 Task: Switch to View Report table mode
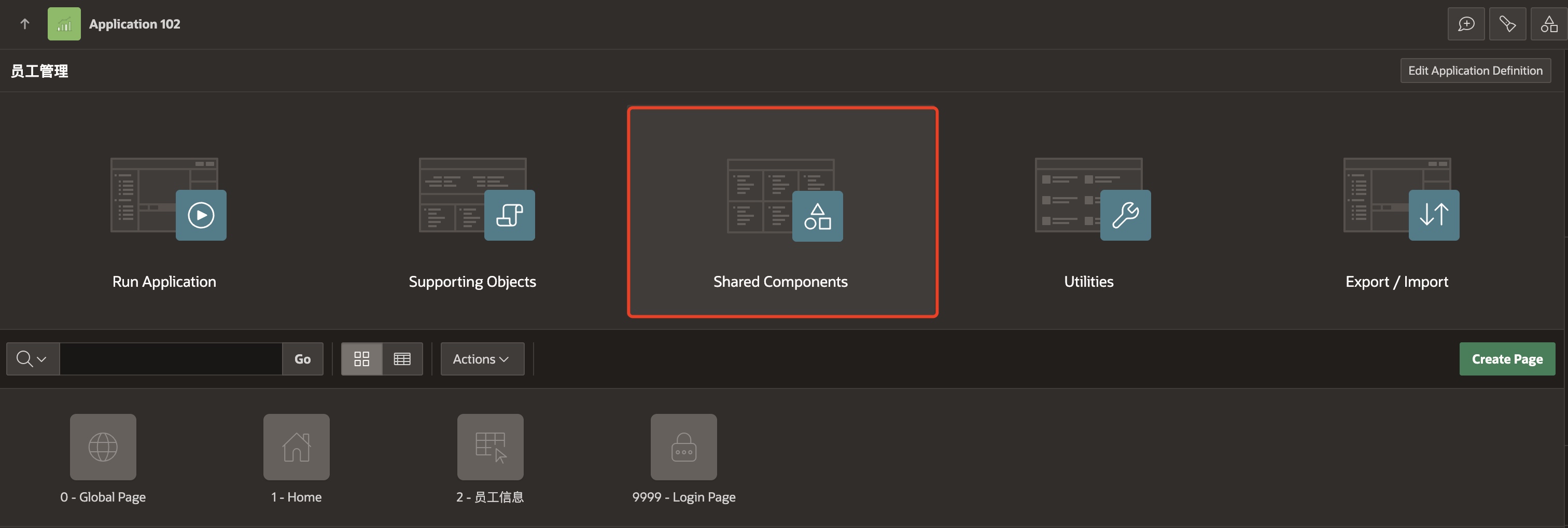click(x=402, y=359)
